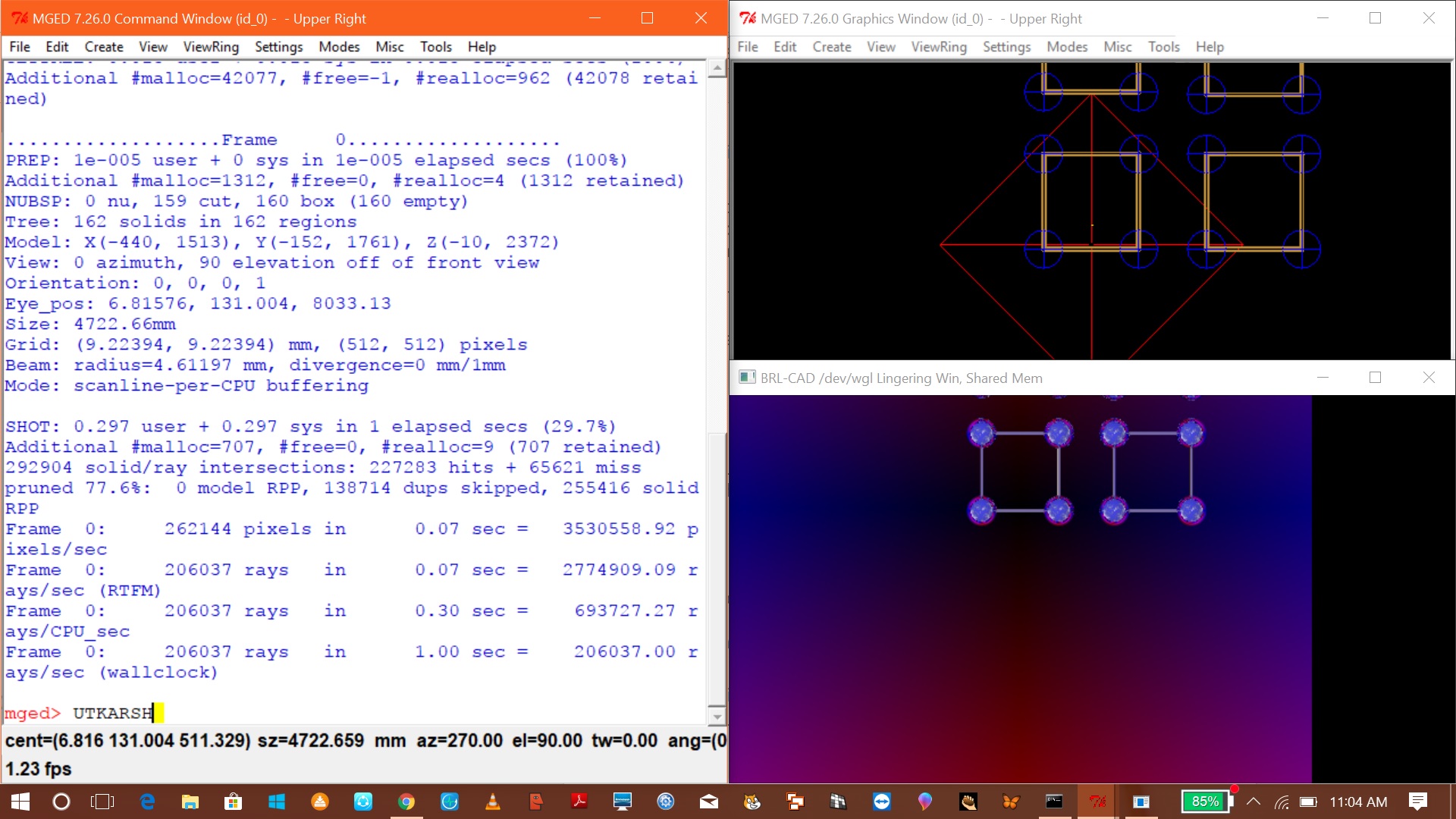This screenshot has width=1456, height=819.
Task: Click the rendered image in framebuffer window
Action: (1020, 588)
